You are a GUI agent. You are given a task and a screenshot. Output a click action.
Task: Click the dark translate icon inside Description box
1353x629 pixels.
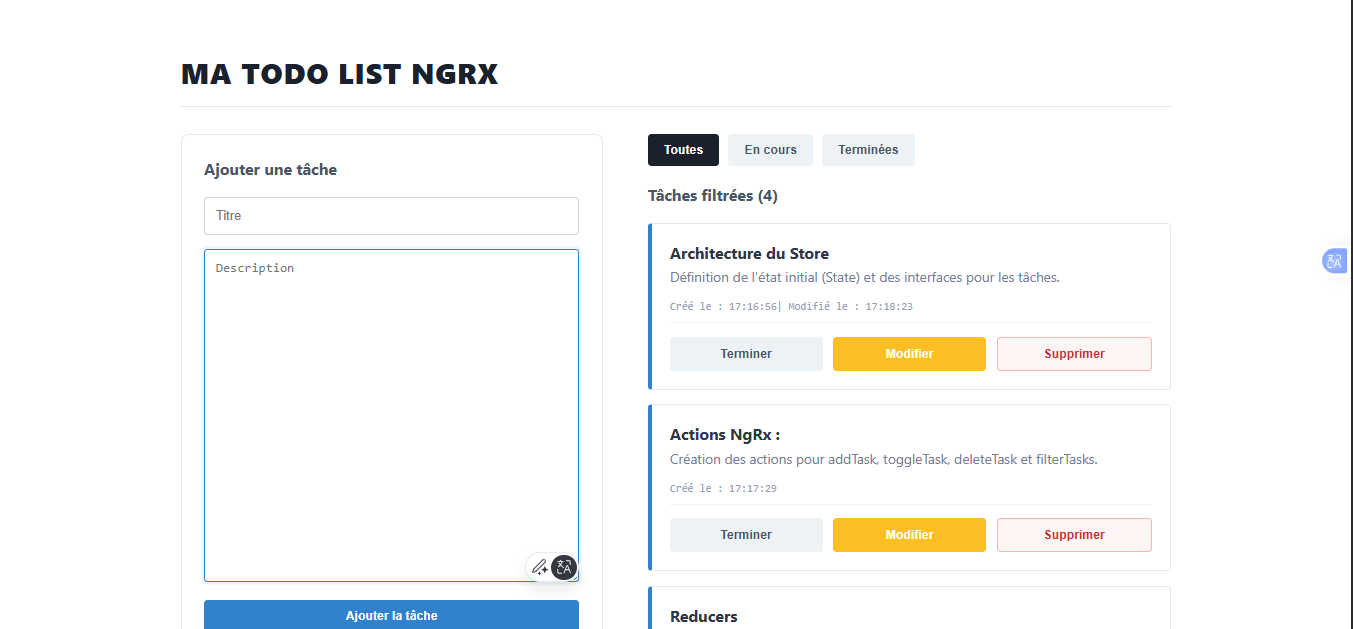[x=564, y=568]
